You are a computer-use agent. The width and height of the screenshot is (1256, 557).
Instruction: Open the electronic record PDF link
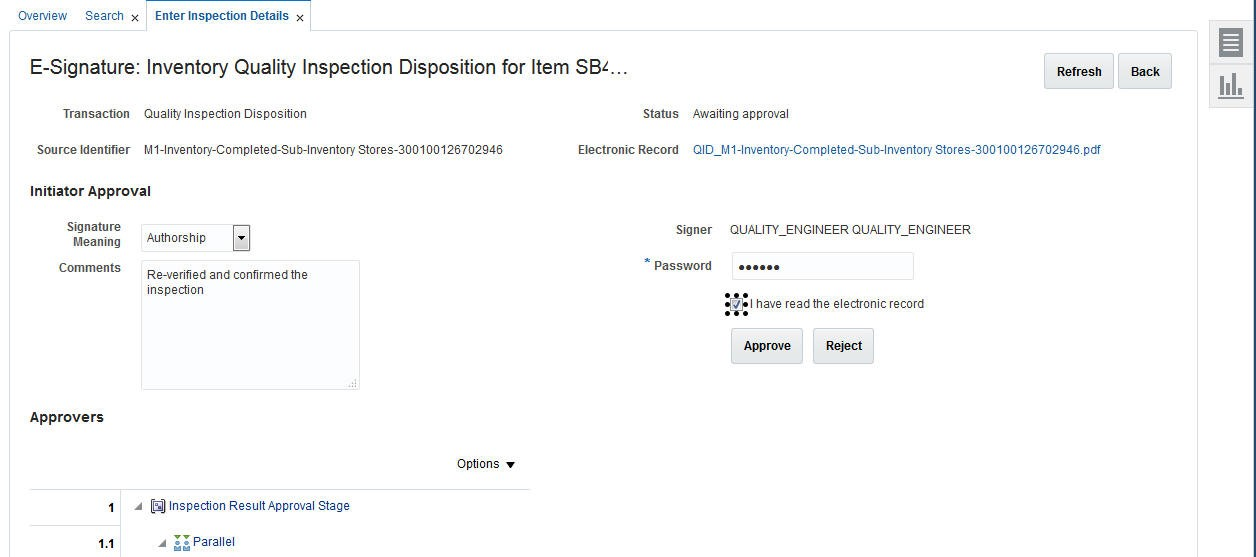point(896,150)
